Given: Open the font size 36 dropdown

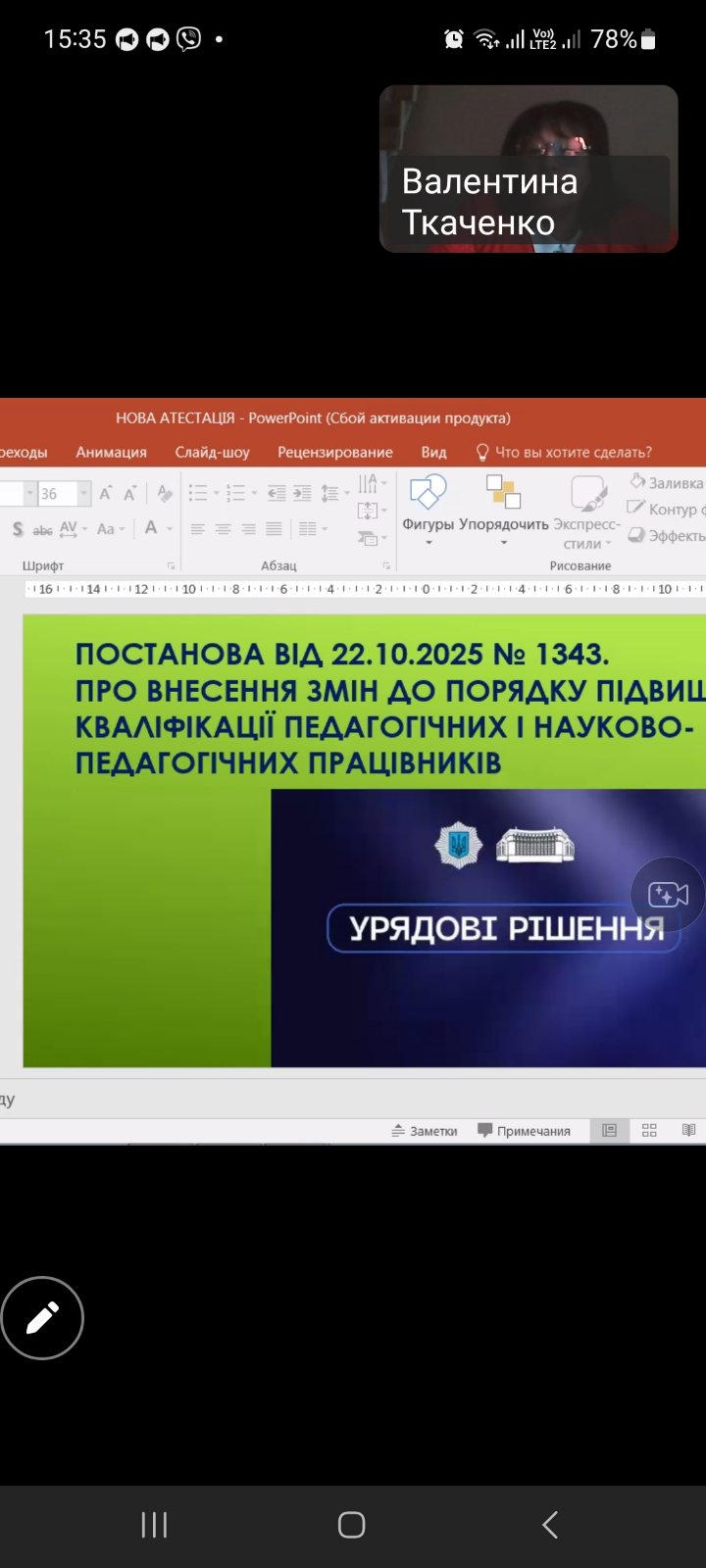Looking at the screenshot, I should [x=83, y=494].
